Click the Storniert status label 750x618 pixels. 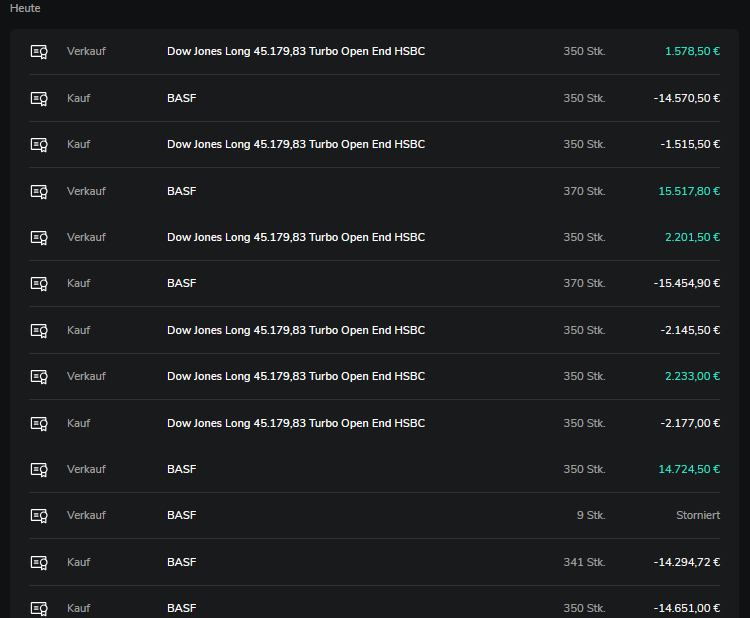click(698, 516)
